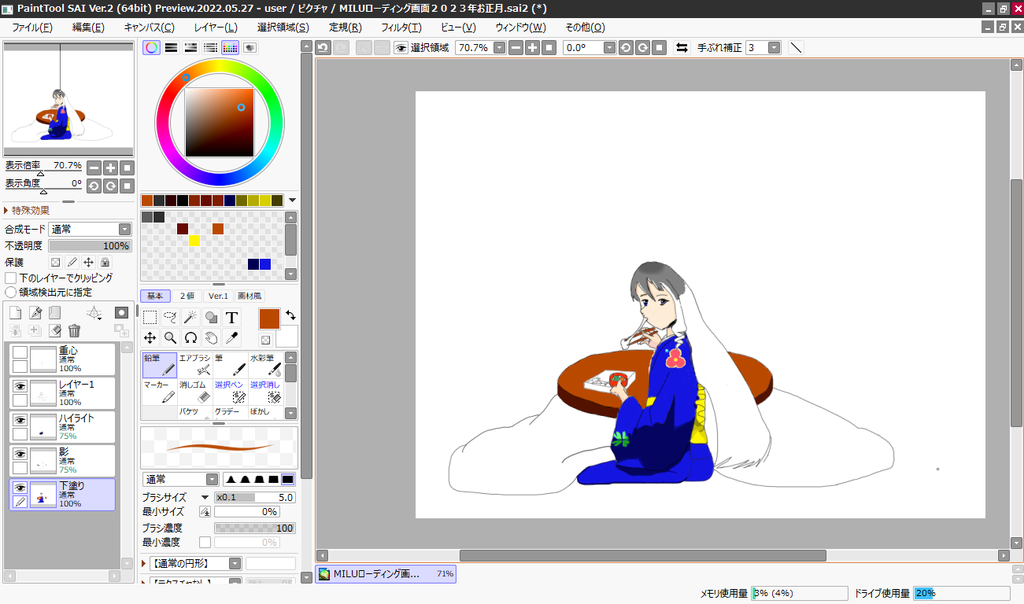Screen dimensions: 1024x604
Task: Click the ブラシサイズ slider value
Action: click(x=255, y=497)
